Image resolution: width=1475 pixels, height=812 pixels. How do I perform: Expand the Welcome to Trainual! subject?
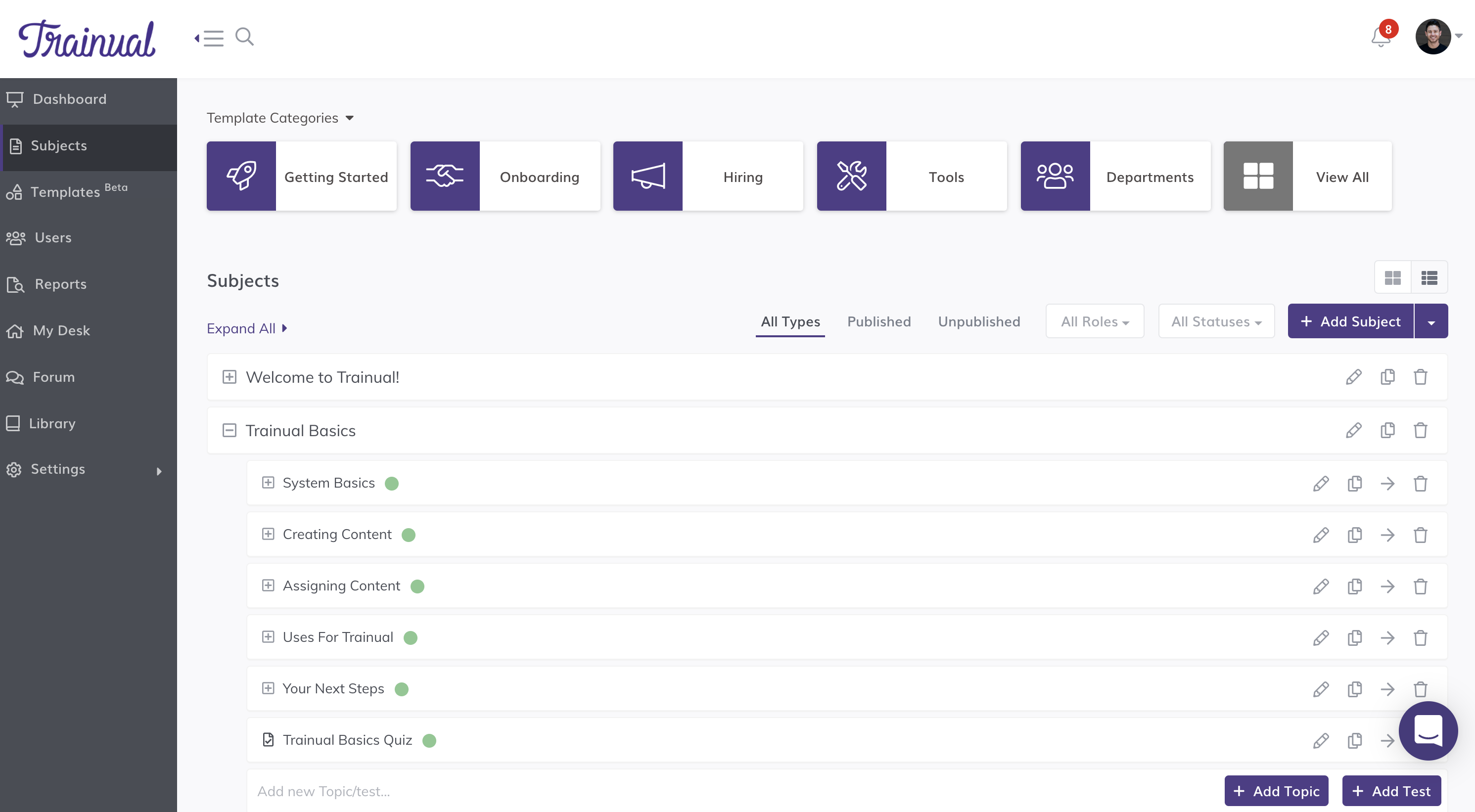pyautogui.click(x=229, y=377)
